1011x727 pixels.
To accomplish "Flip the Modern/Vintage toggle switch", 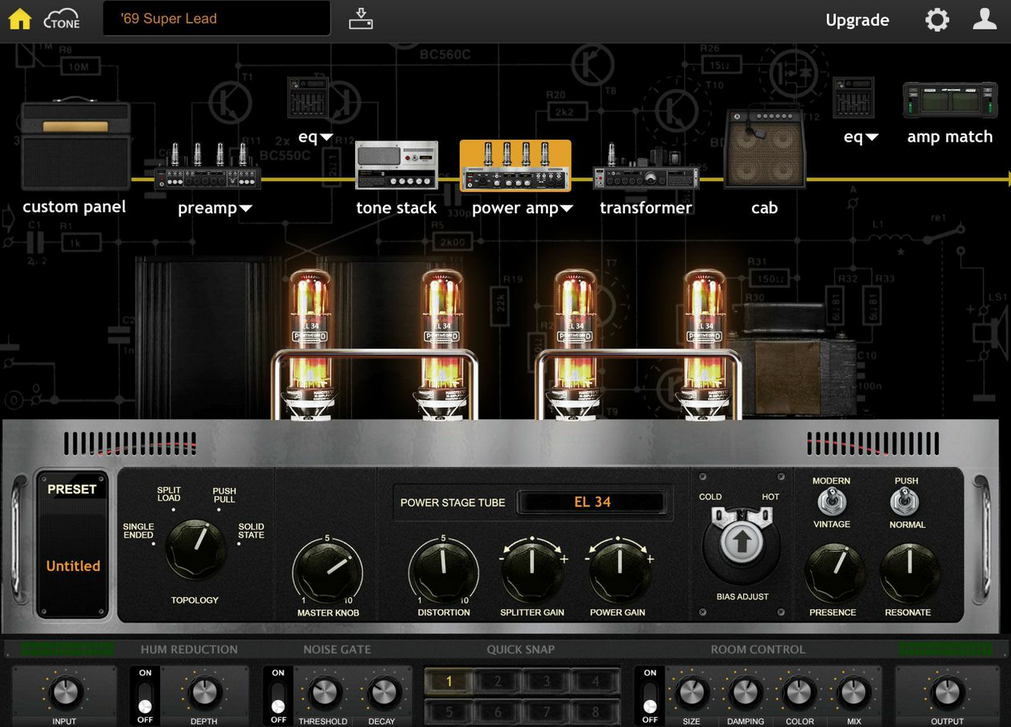I will pos(831,501).
